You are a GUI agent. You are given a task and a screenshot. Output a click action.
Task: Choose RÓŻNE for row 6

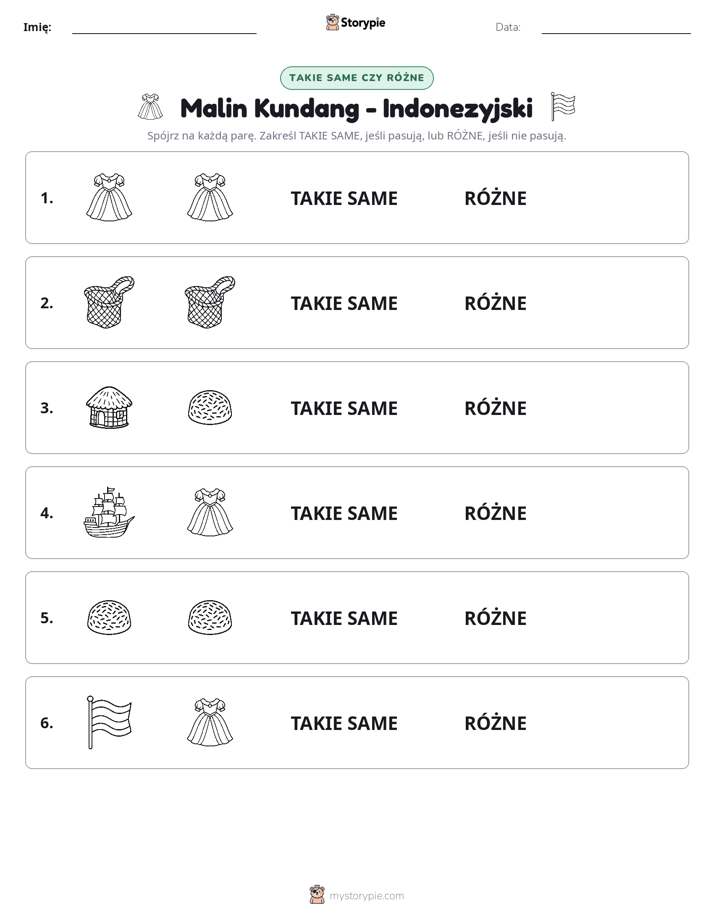coord(495,722)
